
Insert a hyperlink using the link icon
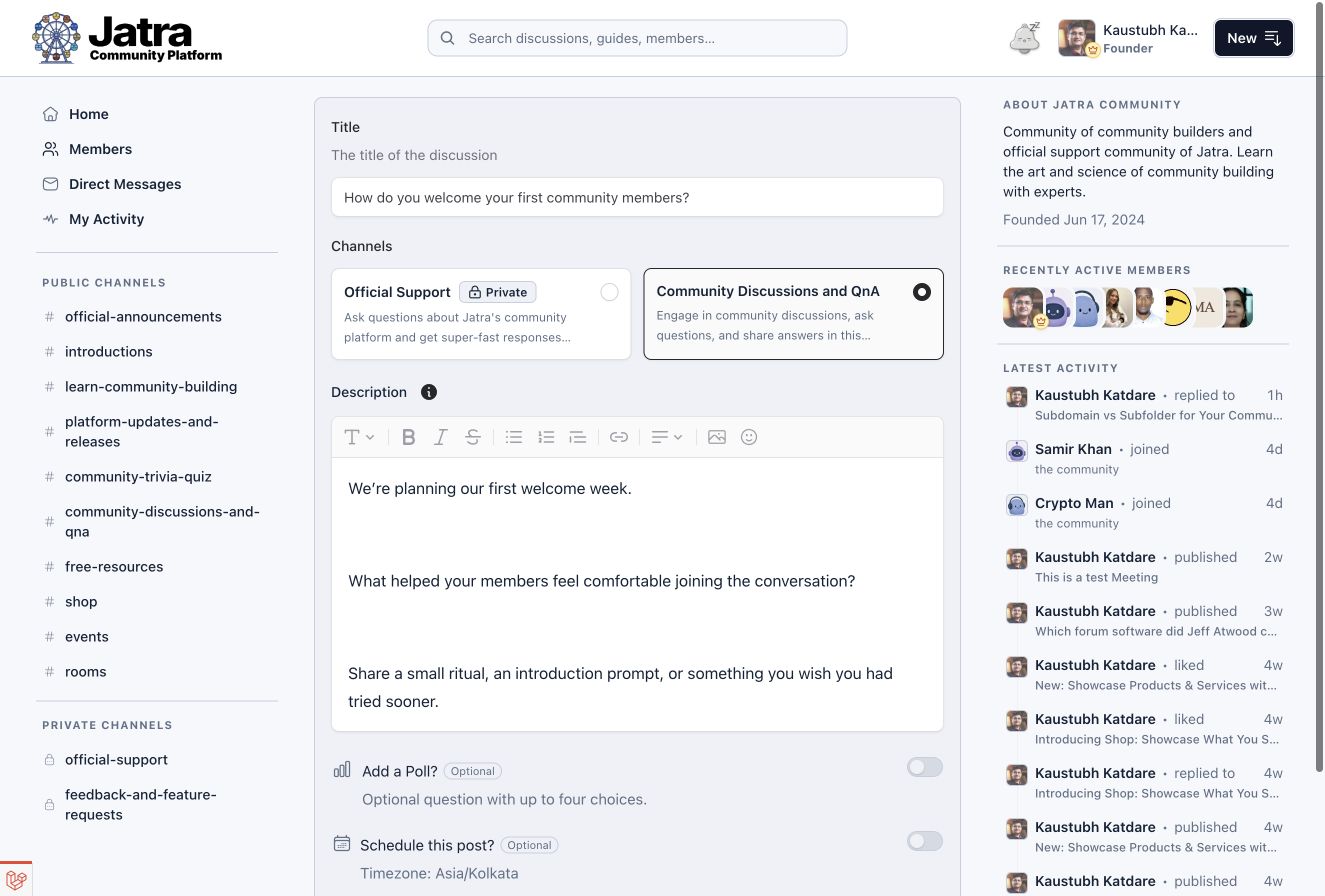619,437
